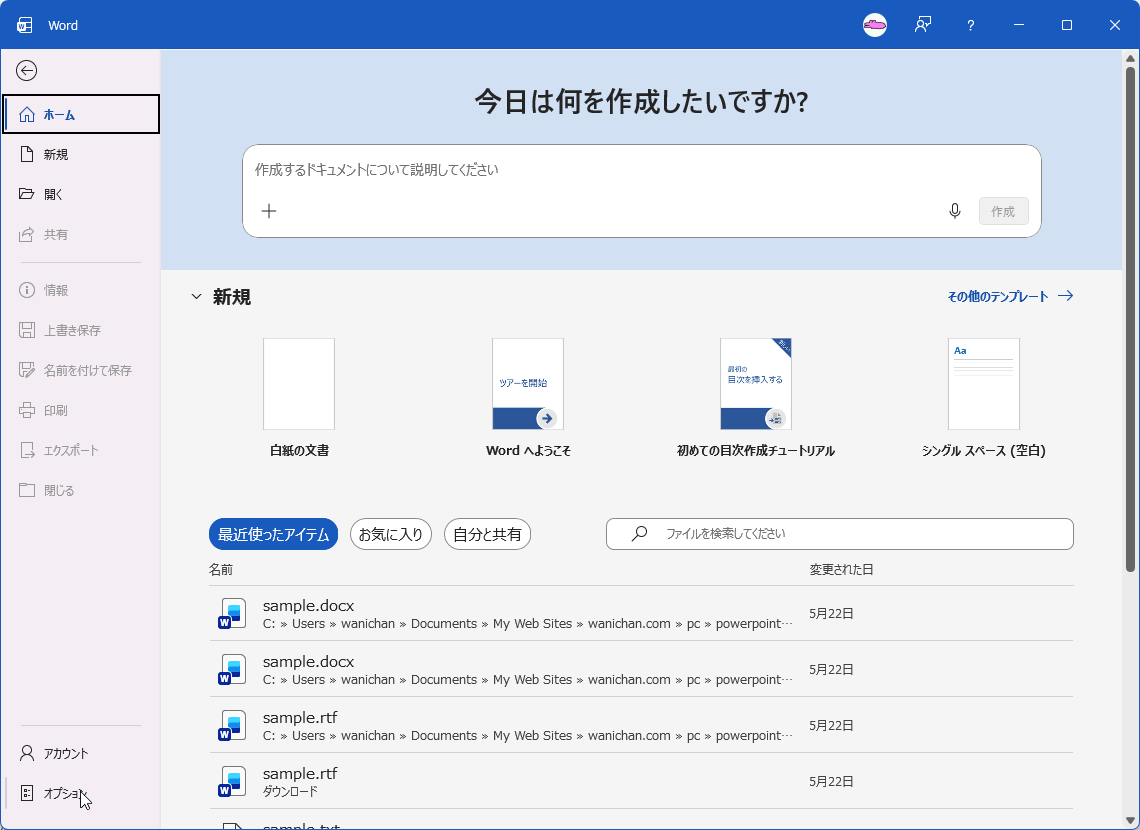
Task: Minimize the Word window
Action: click(x=1019, y=25)
